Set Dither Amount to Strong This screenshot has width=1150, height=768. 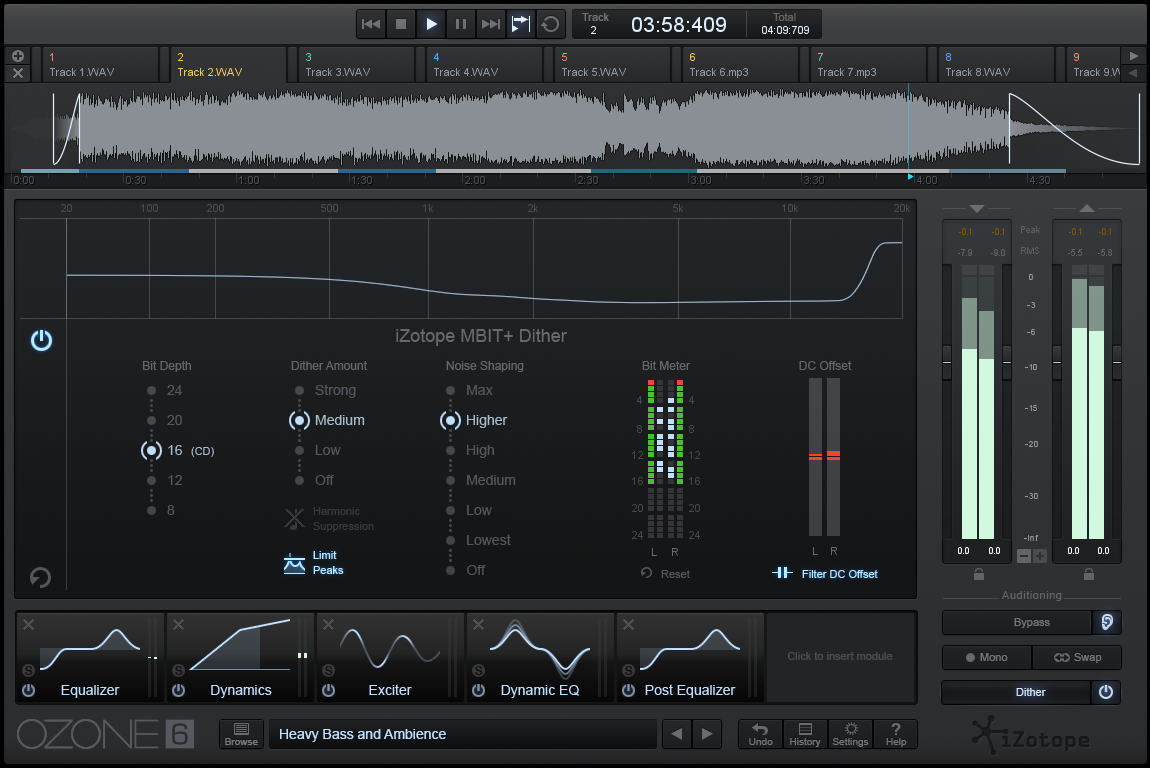(299, 391)
